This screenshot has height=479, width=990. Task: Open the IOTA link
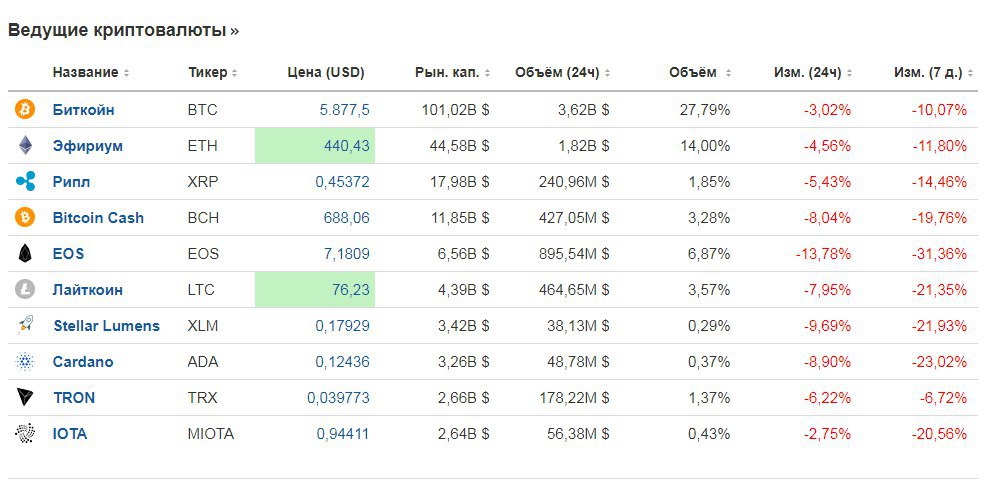[70, 434]
